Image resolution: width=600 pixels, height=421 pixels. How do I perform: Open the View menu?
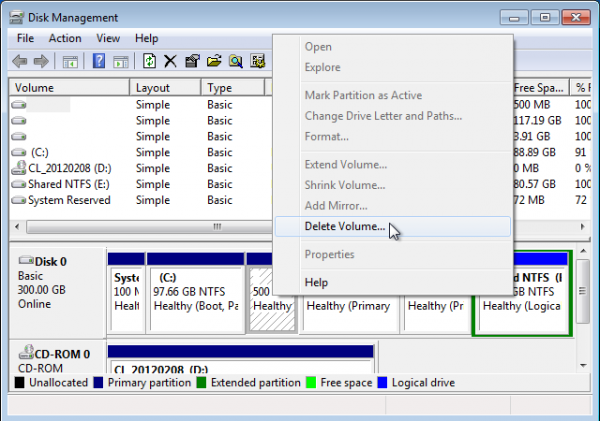[108, 38]
